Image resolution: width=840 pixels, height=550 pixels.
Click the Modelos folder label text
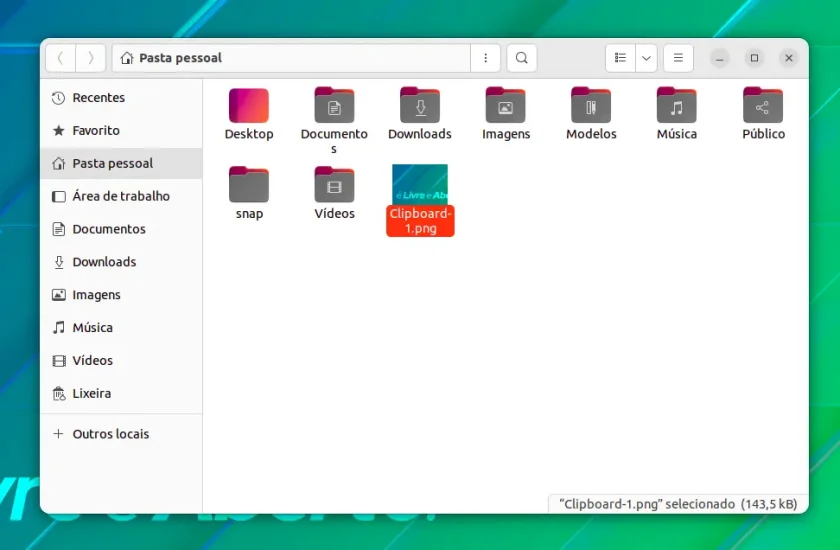[591, 134]
